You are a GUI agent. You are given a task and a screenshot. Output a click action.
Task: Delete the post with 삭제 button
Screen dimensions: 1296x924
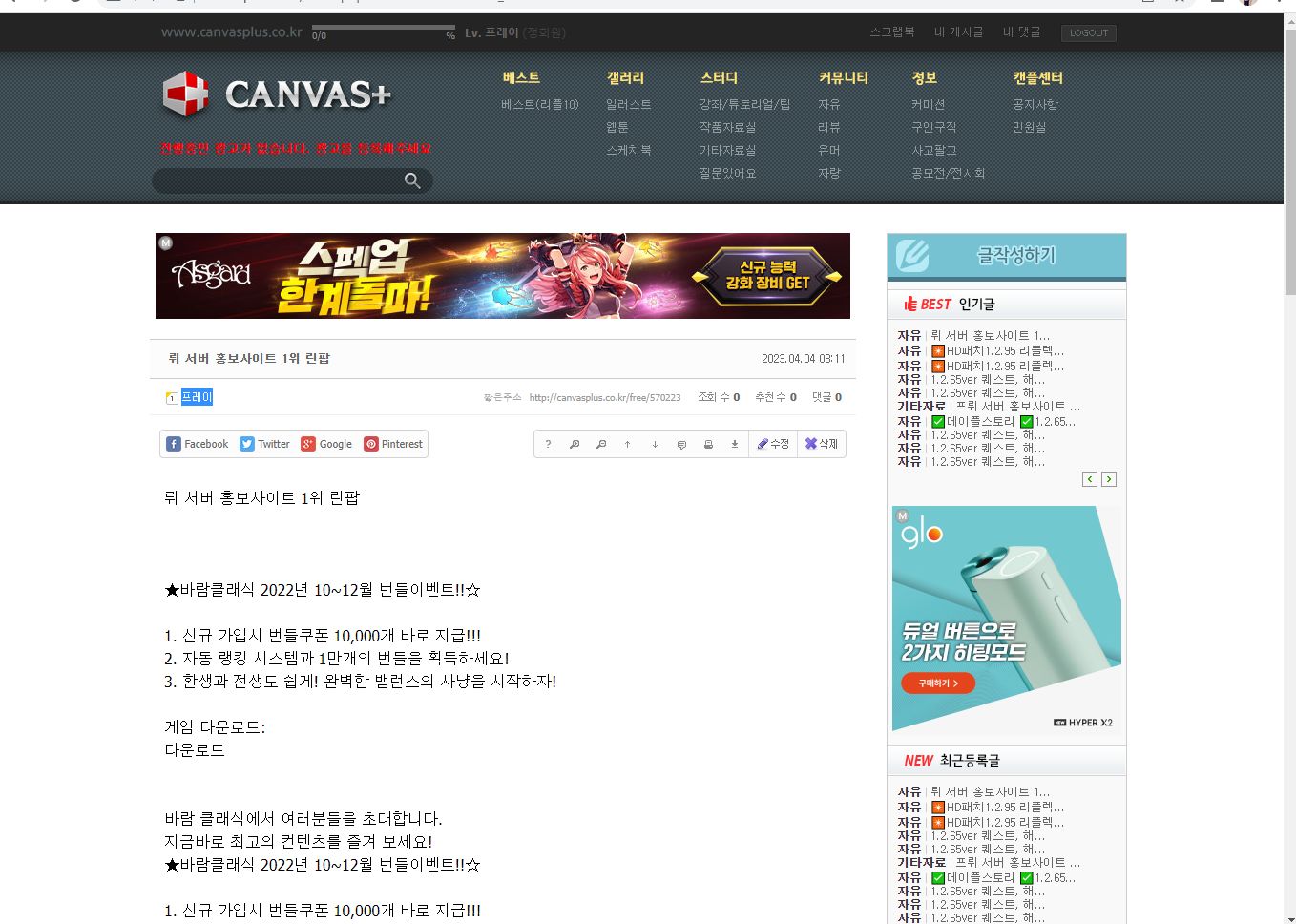click(821, 444)
